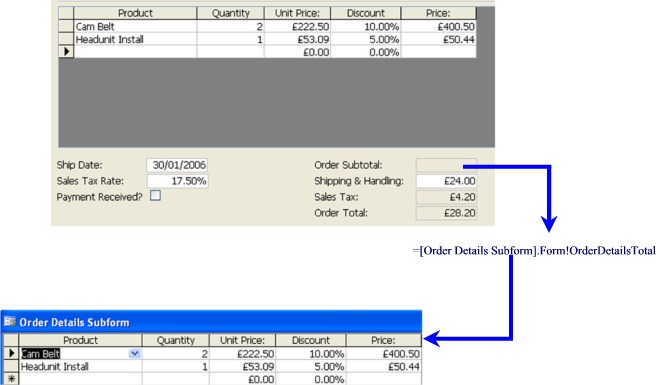The width and height of the screenshot is (656, 385).
Task: Click price £50.44 in Order Details Subform window
Action: point(384,367)
